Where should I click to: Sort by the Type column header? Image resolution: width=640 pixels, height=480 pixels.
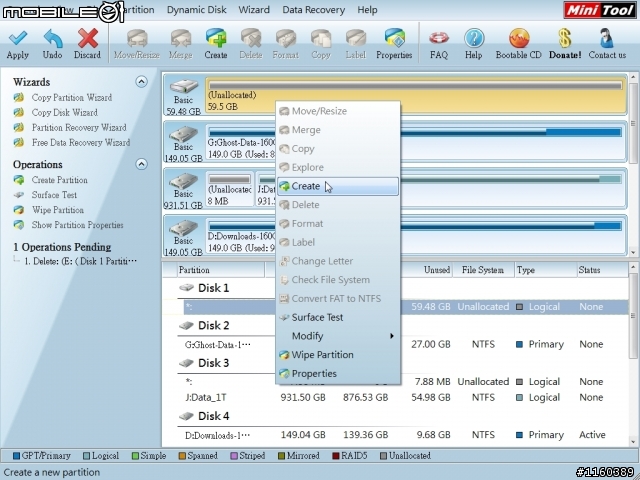coord(545,270)
